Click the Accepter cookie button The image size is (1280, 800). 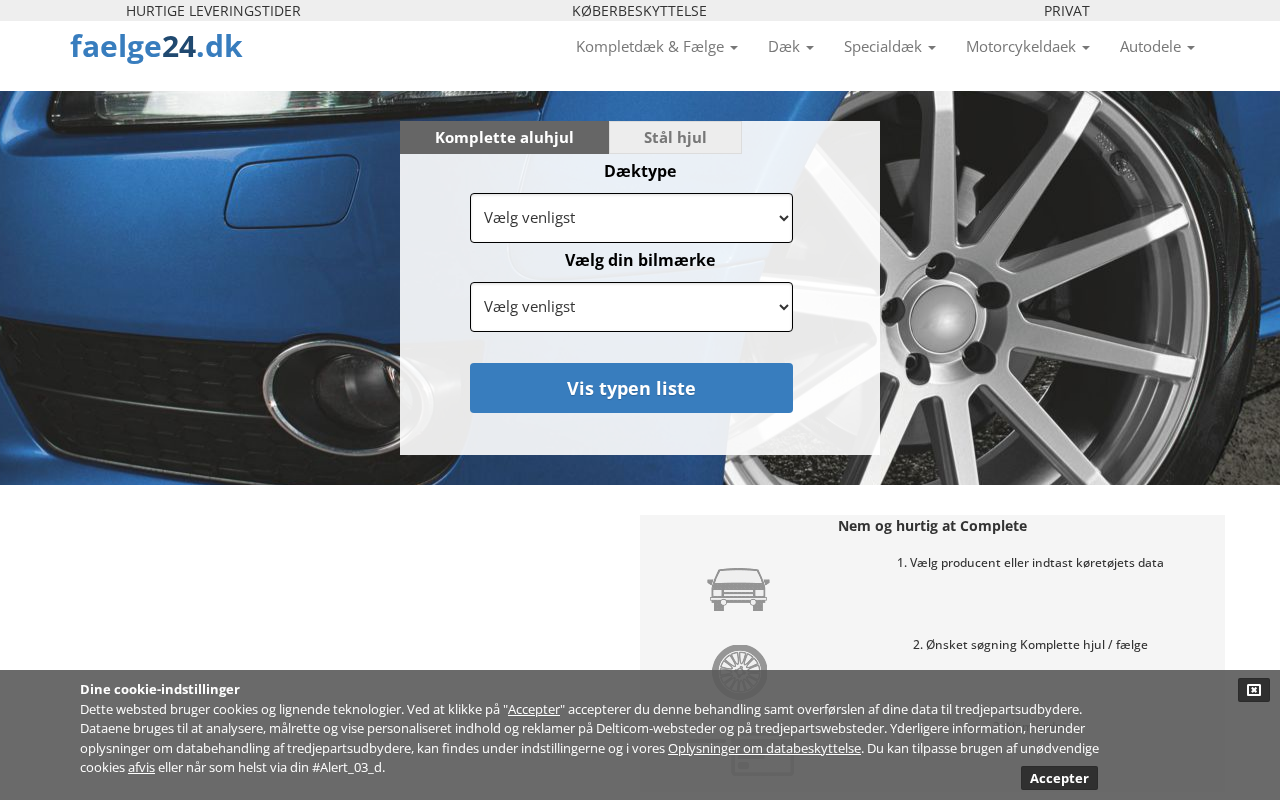(x=1059, y=778)
